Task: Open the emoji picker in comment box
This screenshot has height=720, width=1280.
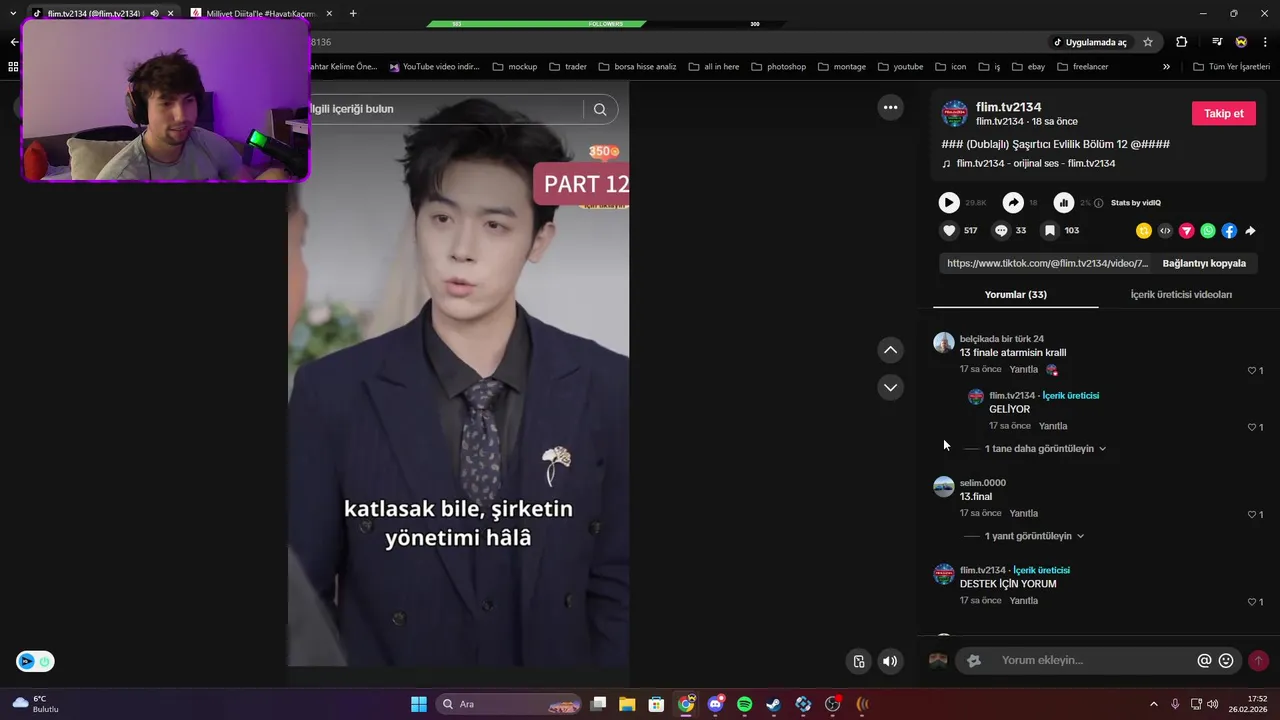Action: [x=1226, y=661]
